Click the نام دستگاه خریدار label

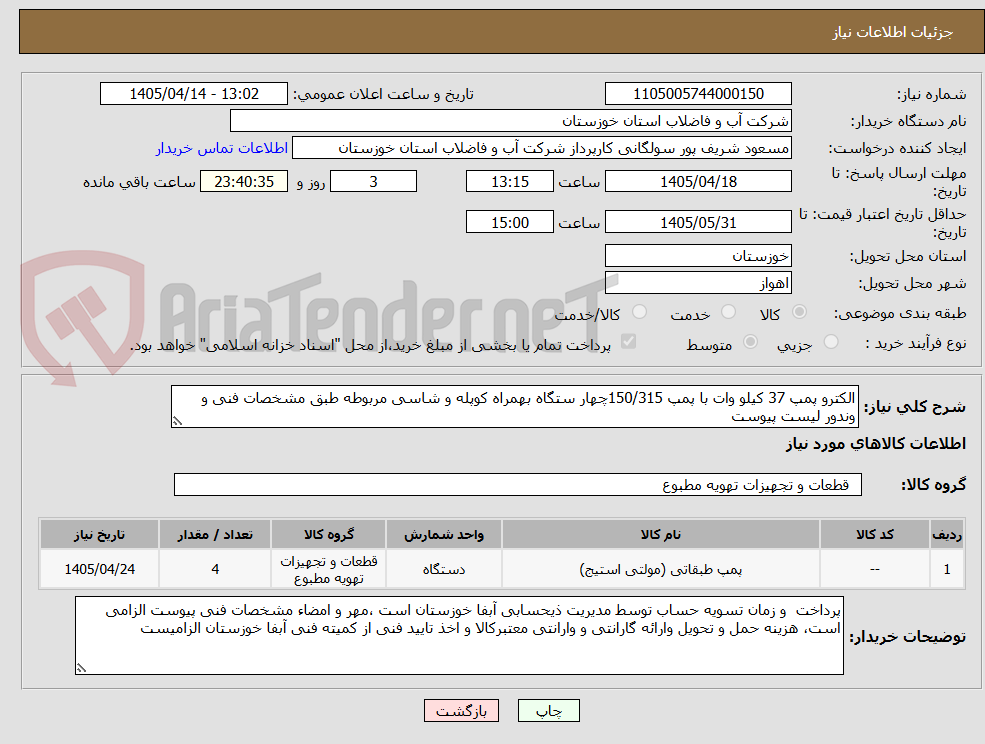point(908,122)
